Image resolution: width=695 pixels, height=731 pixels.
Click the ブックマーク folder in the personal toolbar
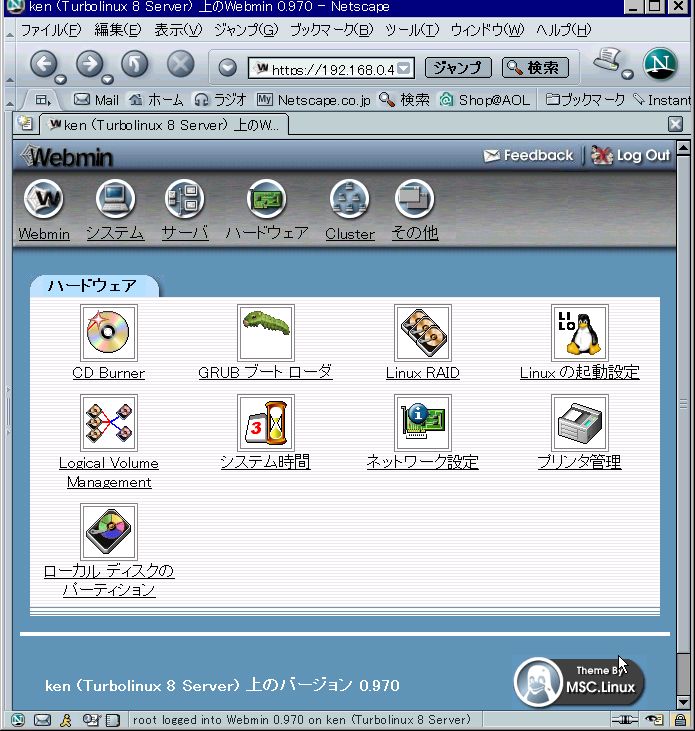585,100
